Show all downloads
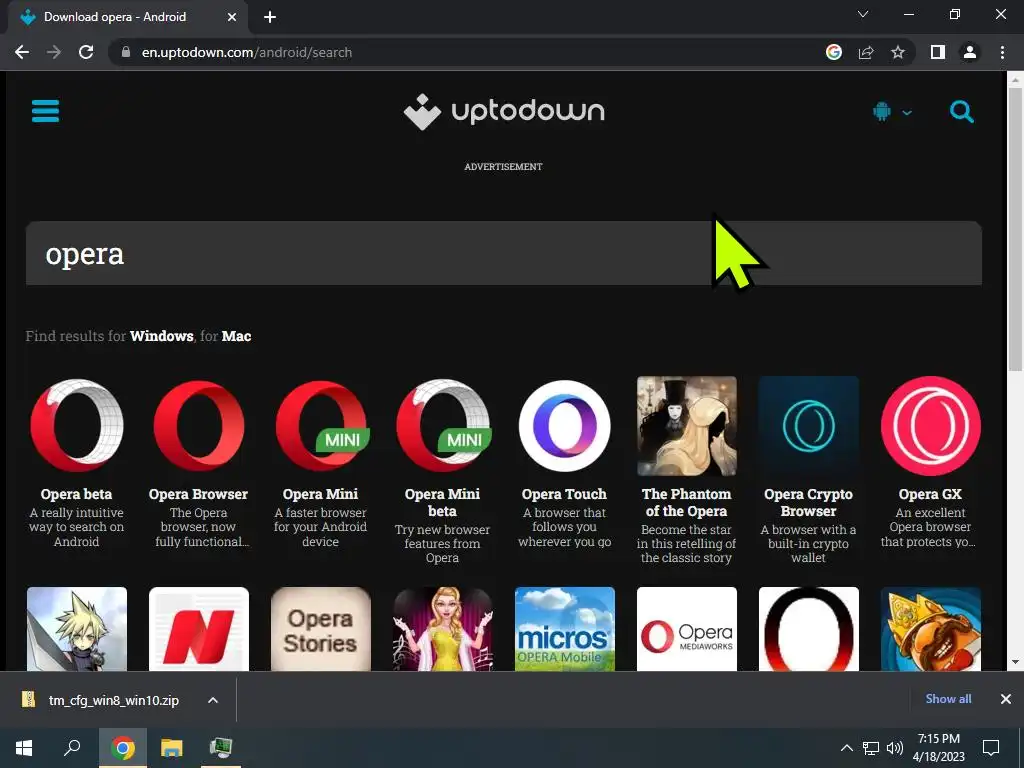1024x768 pixels. 948,699
